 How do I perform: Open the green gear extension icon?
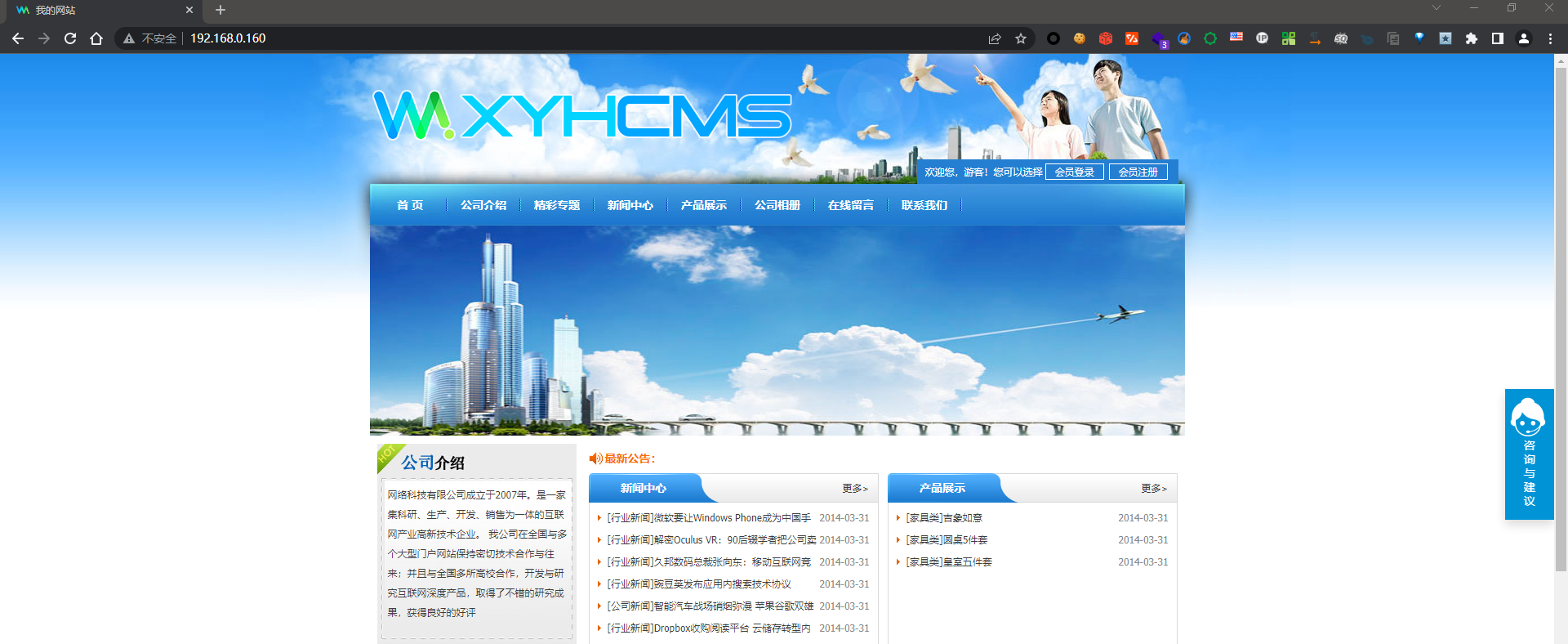tap(1210, 38)
